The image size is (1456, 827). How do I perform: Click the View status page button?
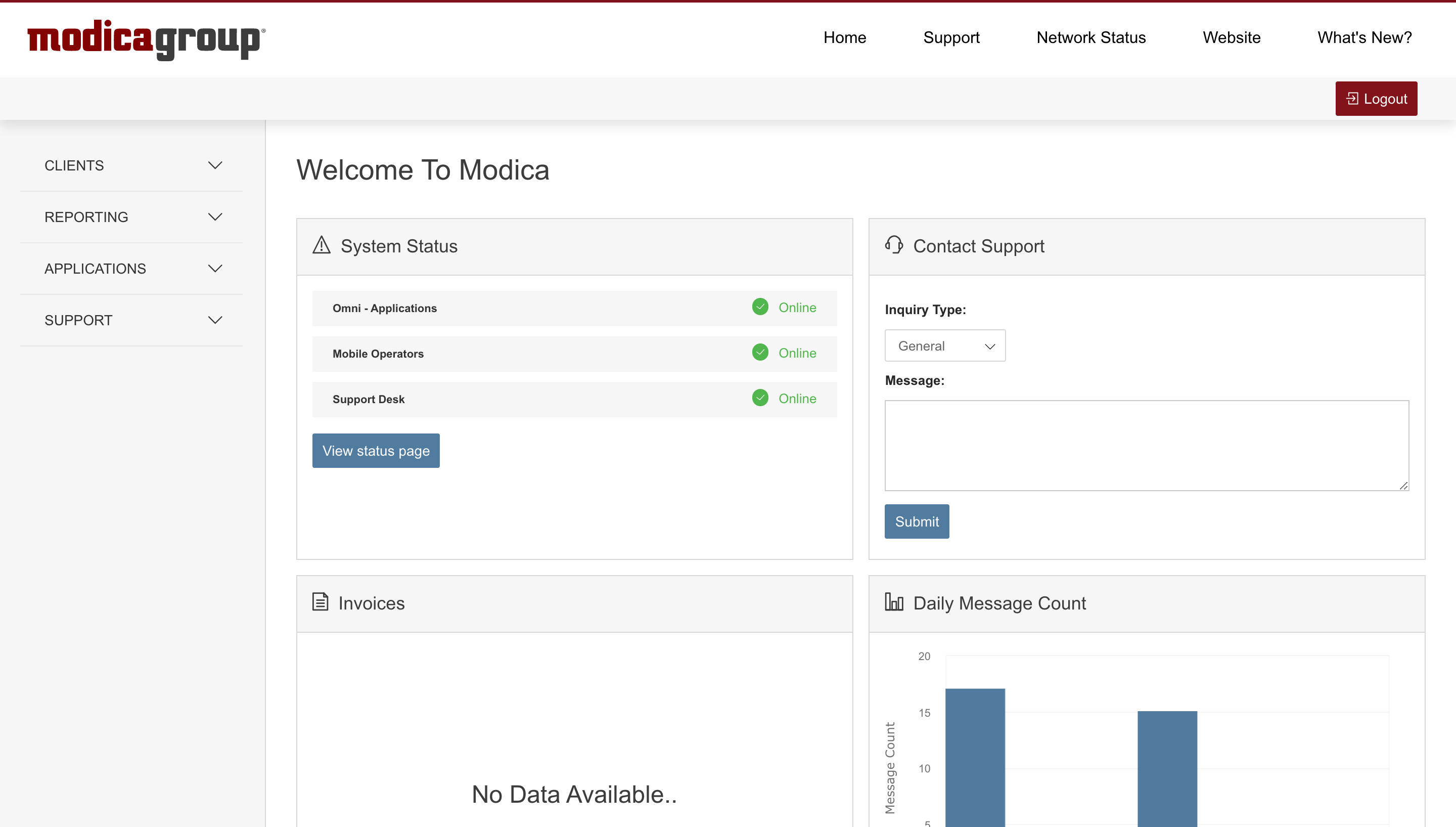[376, 450]
